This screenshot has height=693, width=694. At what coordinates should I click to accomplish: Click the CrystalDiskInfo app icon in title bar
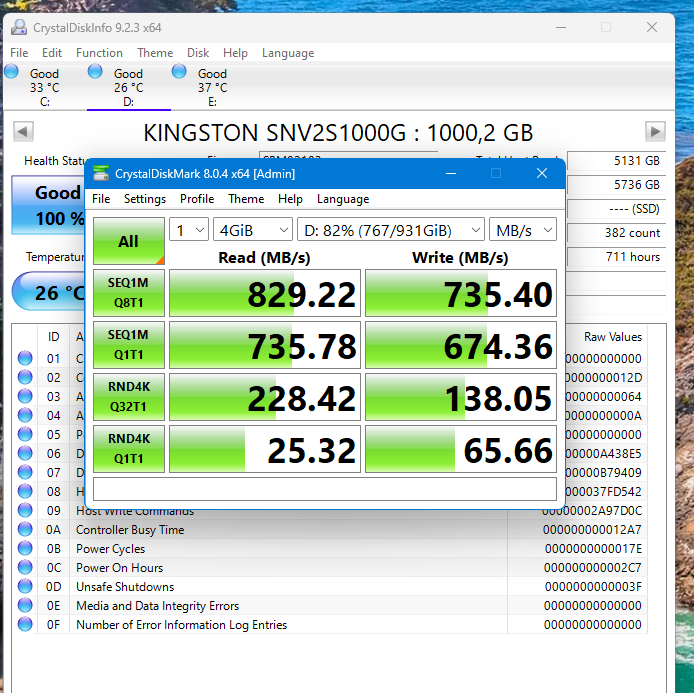[x=19, y=27]
